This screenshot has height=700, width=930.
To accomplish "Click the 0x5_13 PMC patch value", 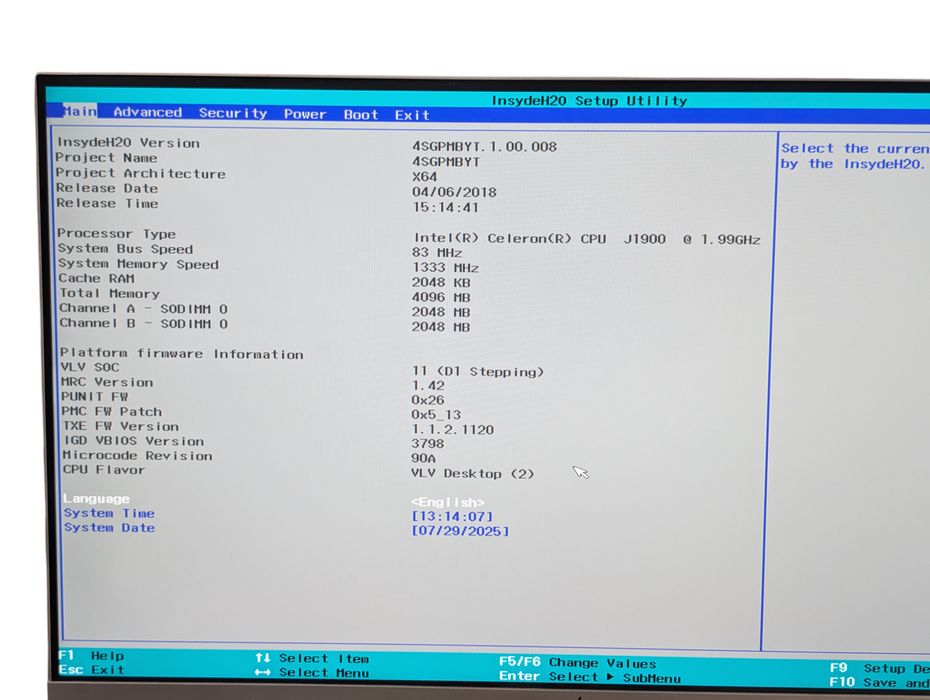I will pyautogui.click(x=437, y=415).
